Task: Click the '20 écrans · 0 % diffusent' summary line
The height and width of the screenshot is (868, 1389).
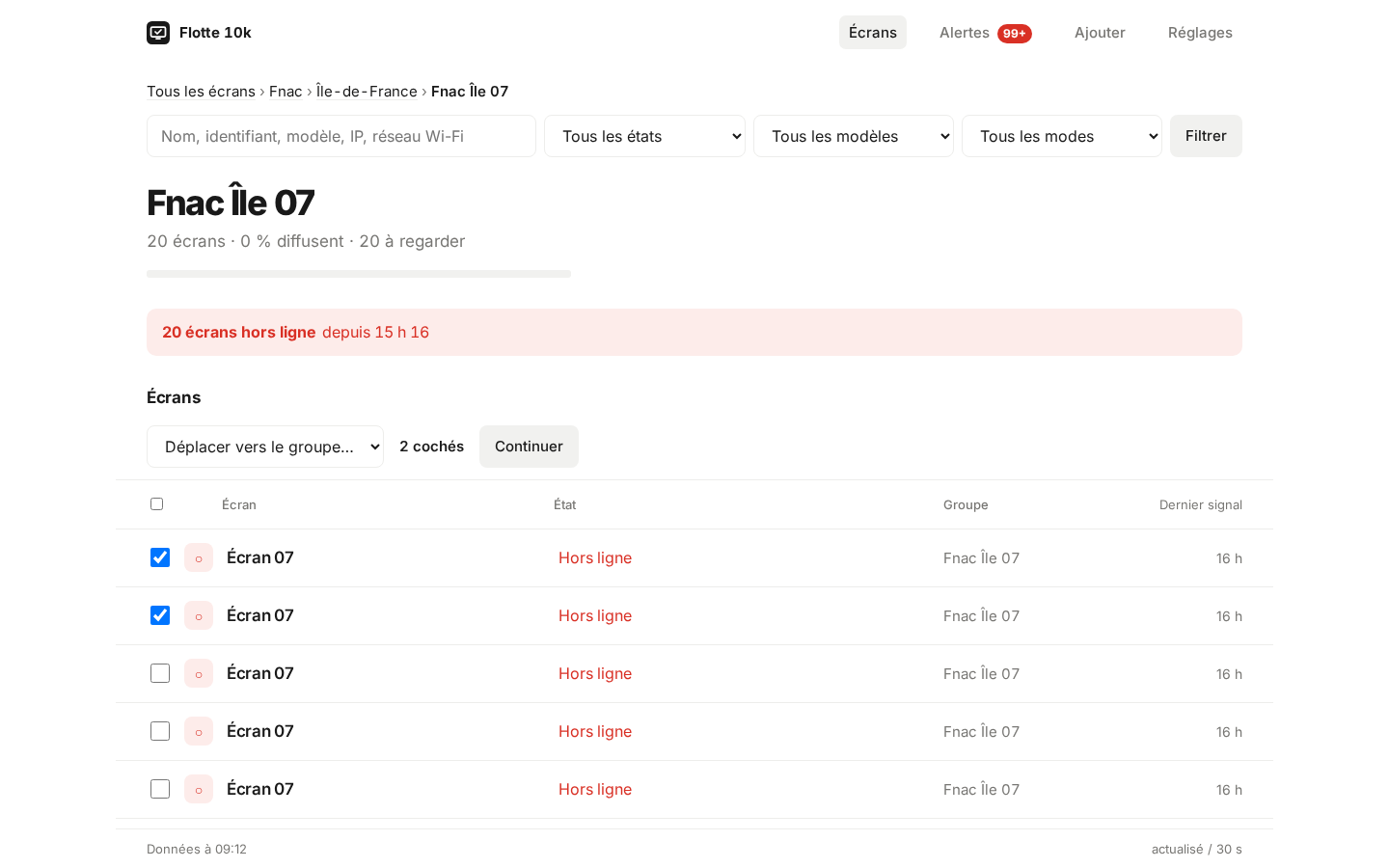Action: (306, 241)
